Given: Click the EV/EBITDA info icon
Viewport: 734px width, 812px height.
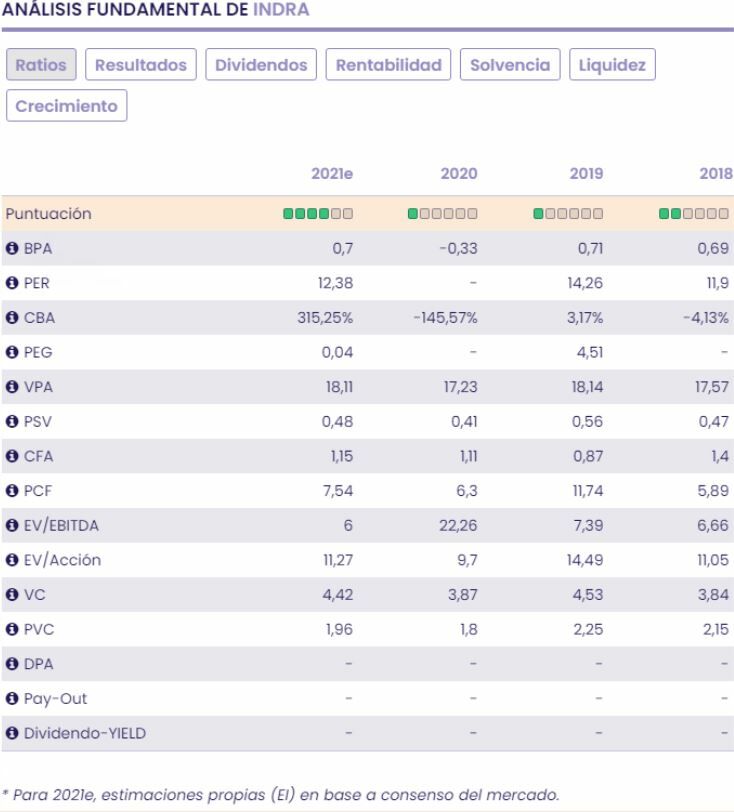Looking at the screenshot, I should 12,525.
